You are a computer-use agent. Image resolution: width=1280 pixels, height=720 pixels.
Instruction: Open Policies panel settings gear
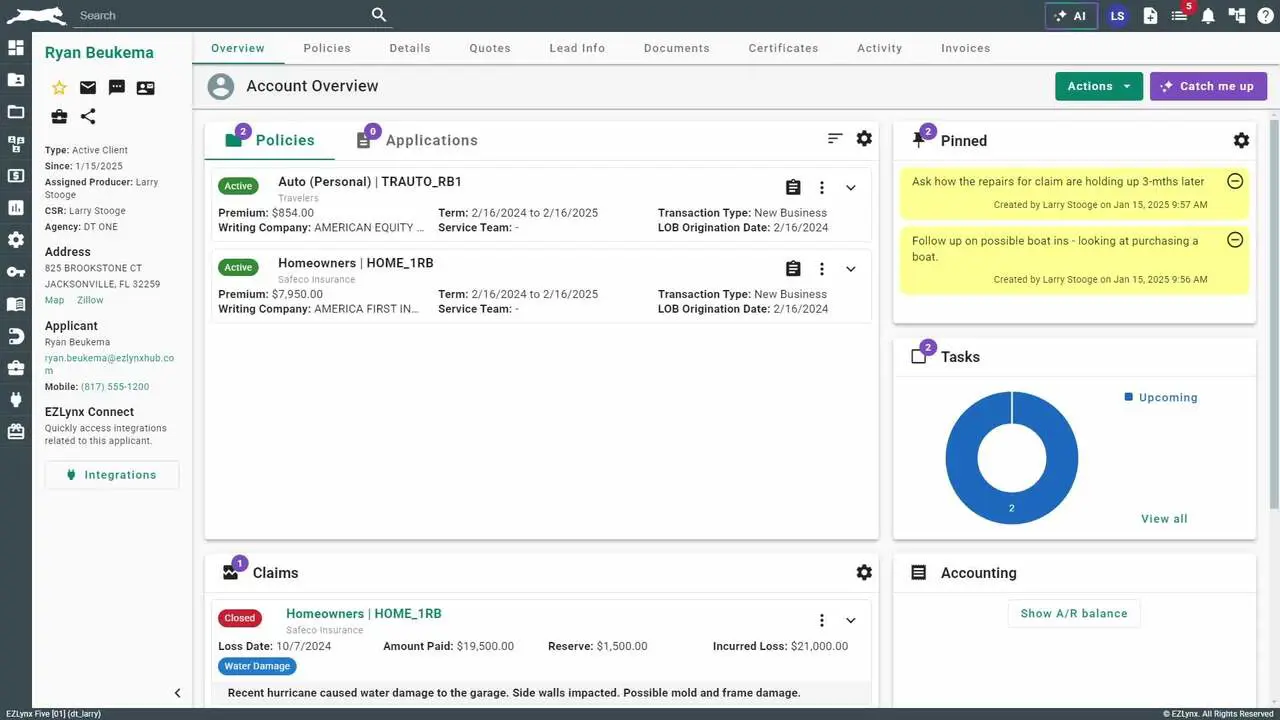(x=864, y=139)
